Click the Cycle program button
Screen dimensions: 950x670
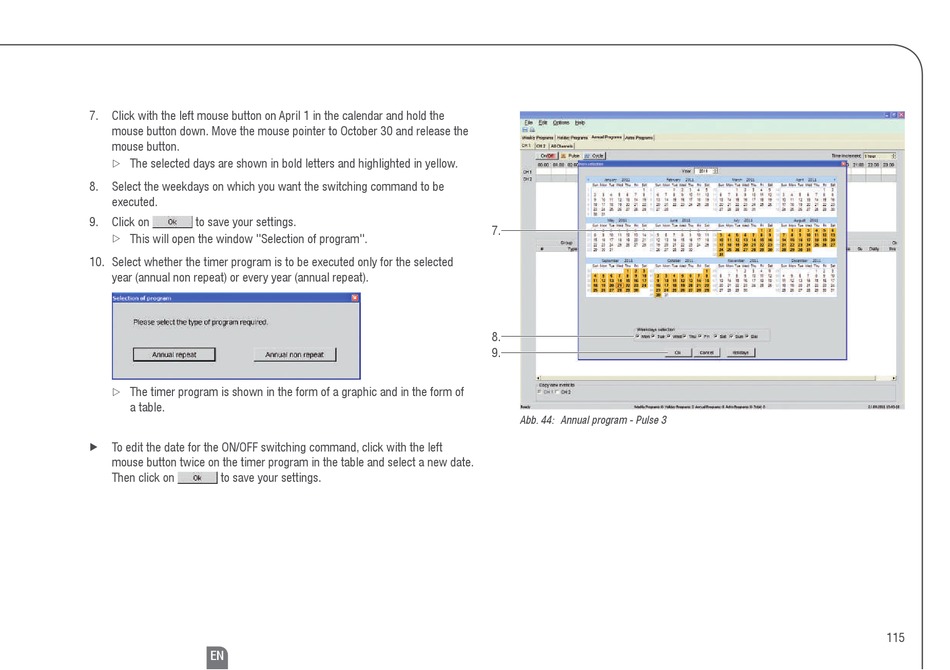click(594, 156)
